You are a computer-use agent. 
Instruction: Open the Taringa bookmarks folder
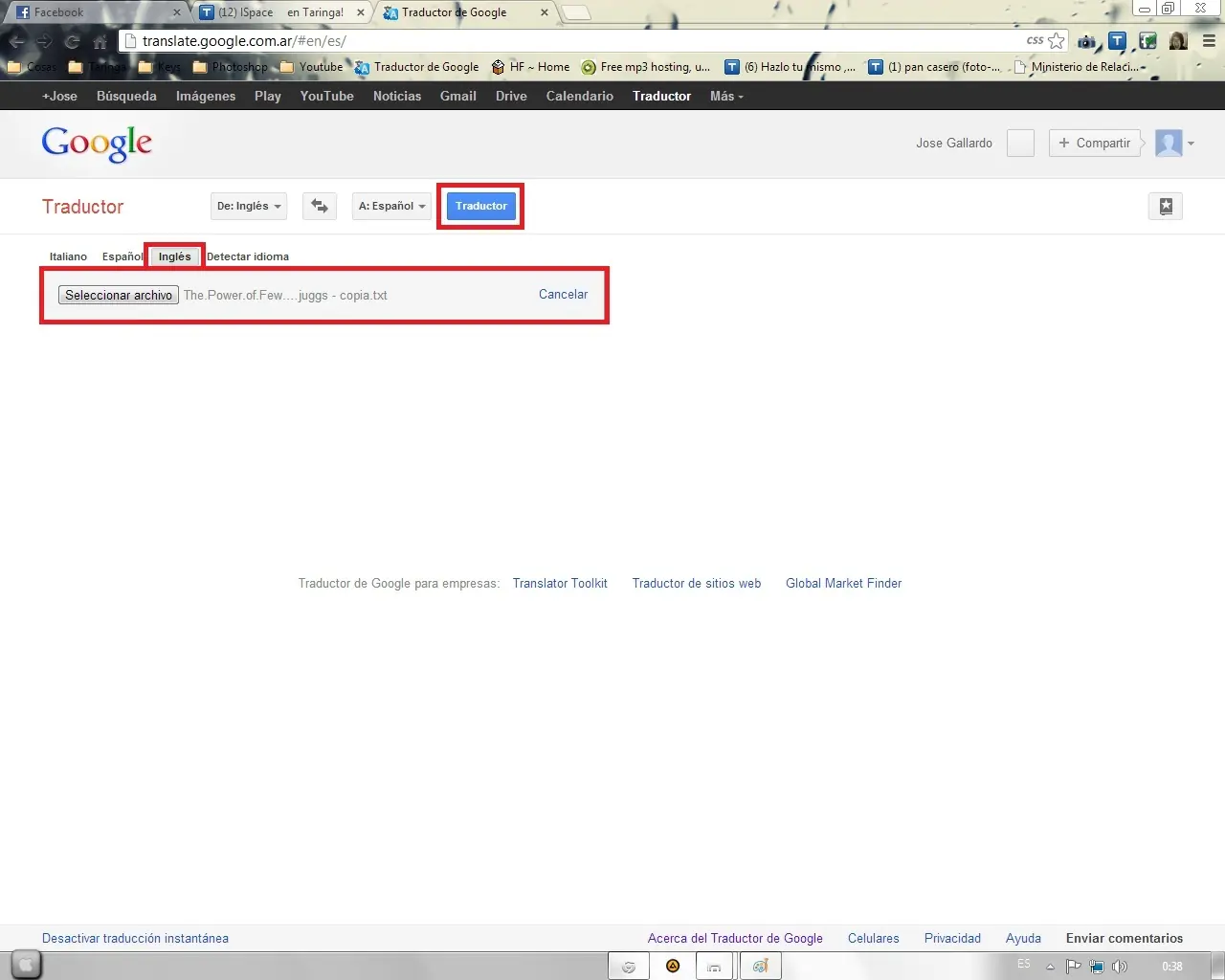(x=99, y=67)
